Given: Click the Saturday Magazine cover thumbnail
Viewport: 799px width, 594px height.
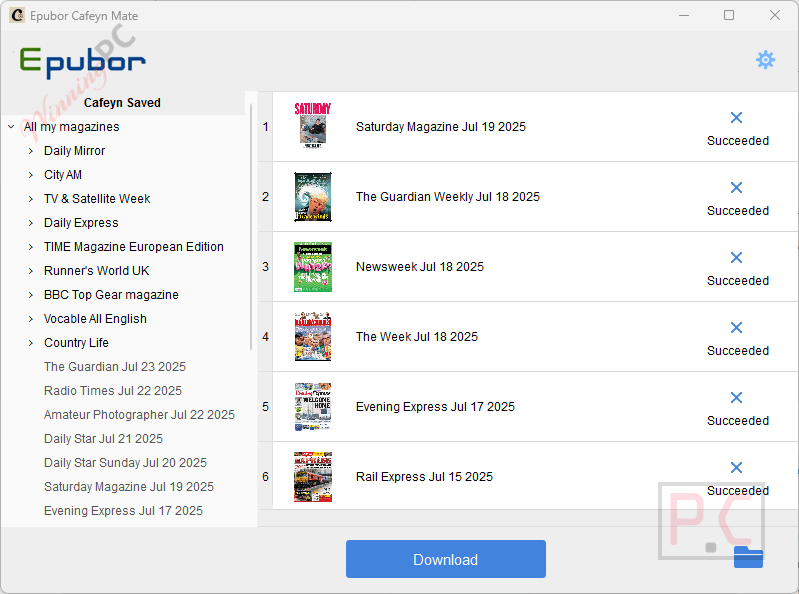Looking at the screenshot, I should (x=313, y=126).
